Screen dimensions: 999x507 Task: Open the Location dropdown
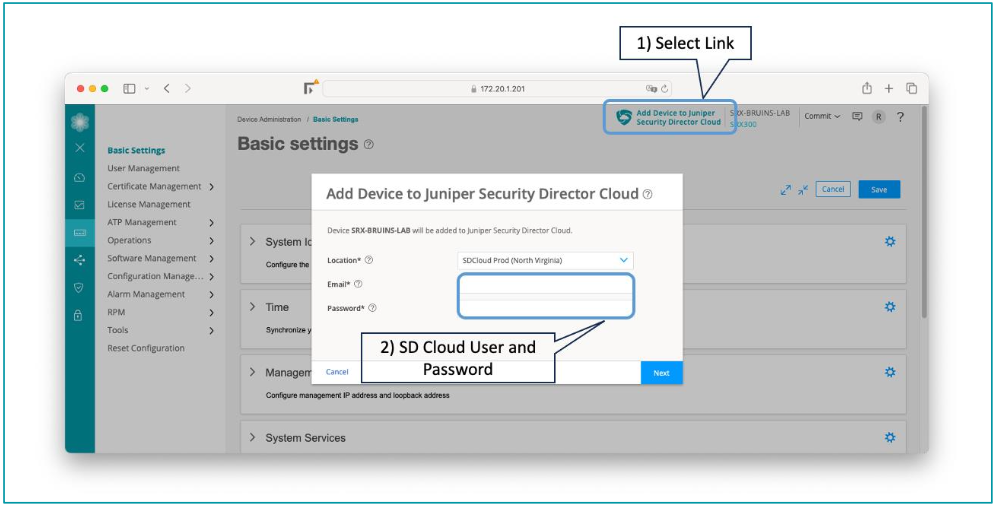tap(545, 260)
